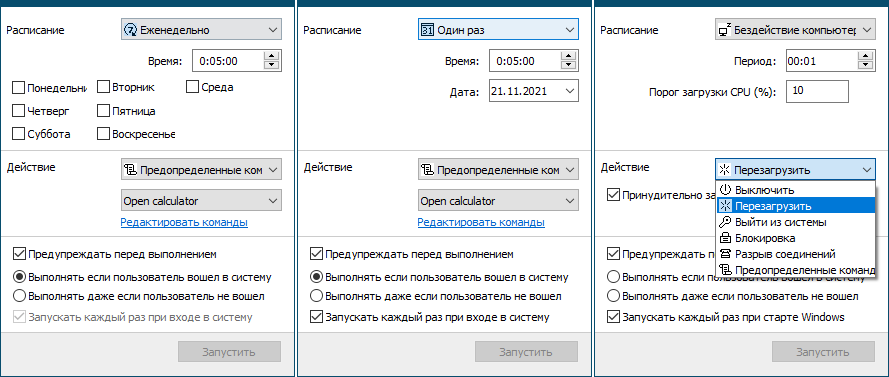Choose Перезагрузить from the action list
This screenshot has width=889, height=377.
pos(795,205)
